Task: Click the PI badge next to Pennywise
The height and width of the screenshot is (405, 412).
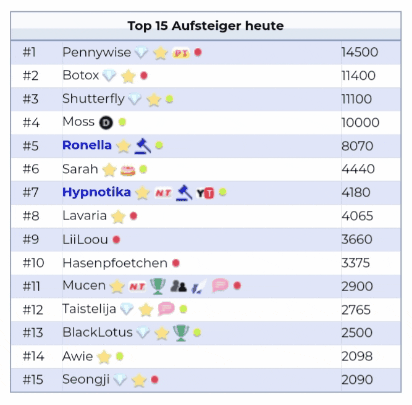Action: (181, 53)
